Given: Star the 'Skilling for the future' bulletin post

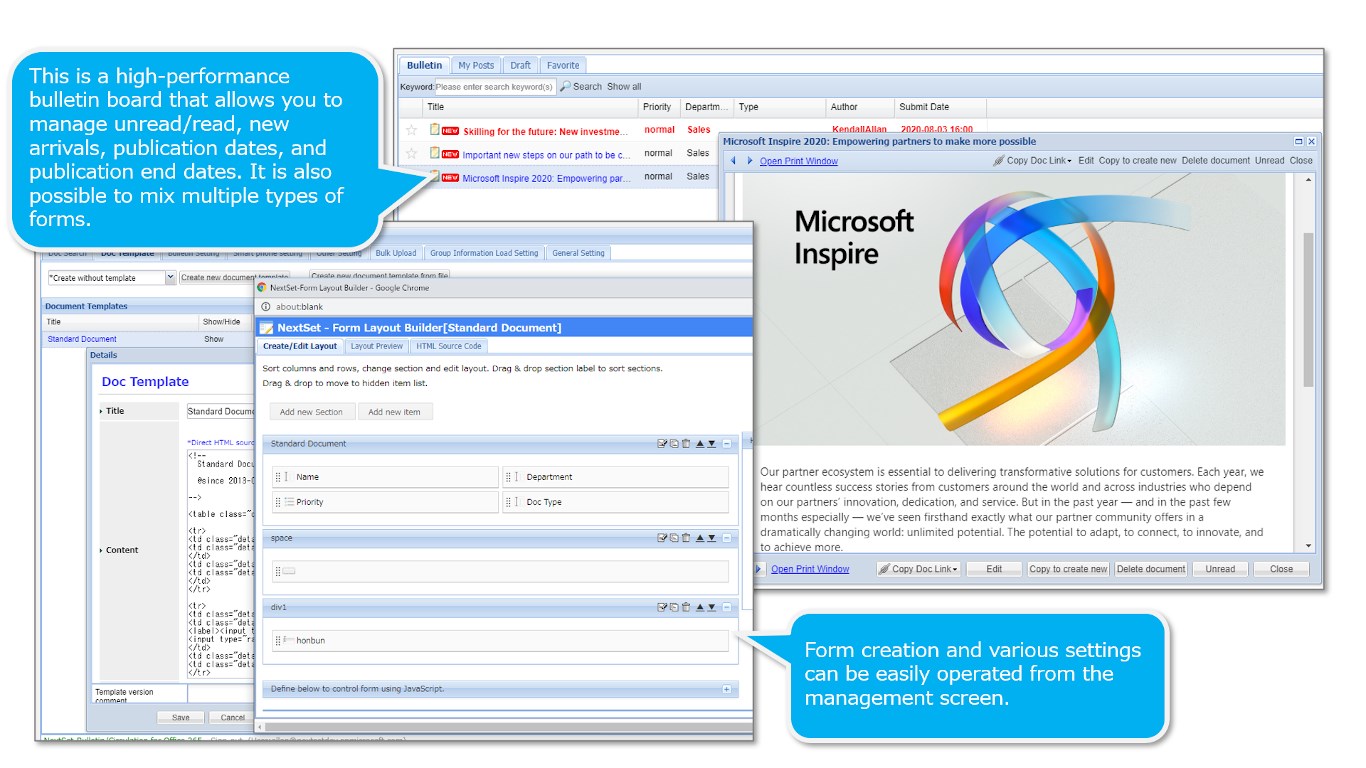Looking at the screenshot, I should point(411,130).
